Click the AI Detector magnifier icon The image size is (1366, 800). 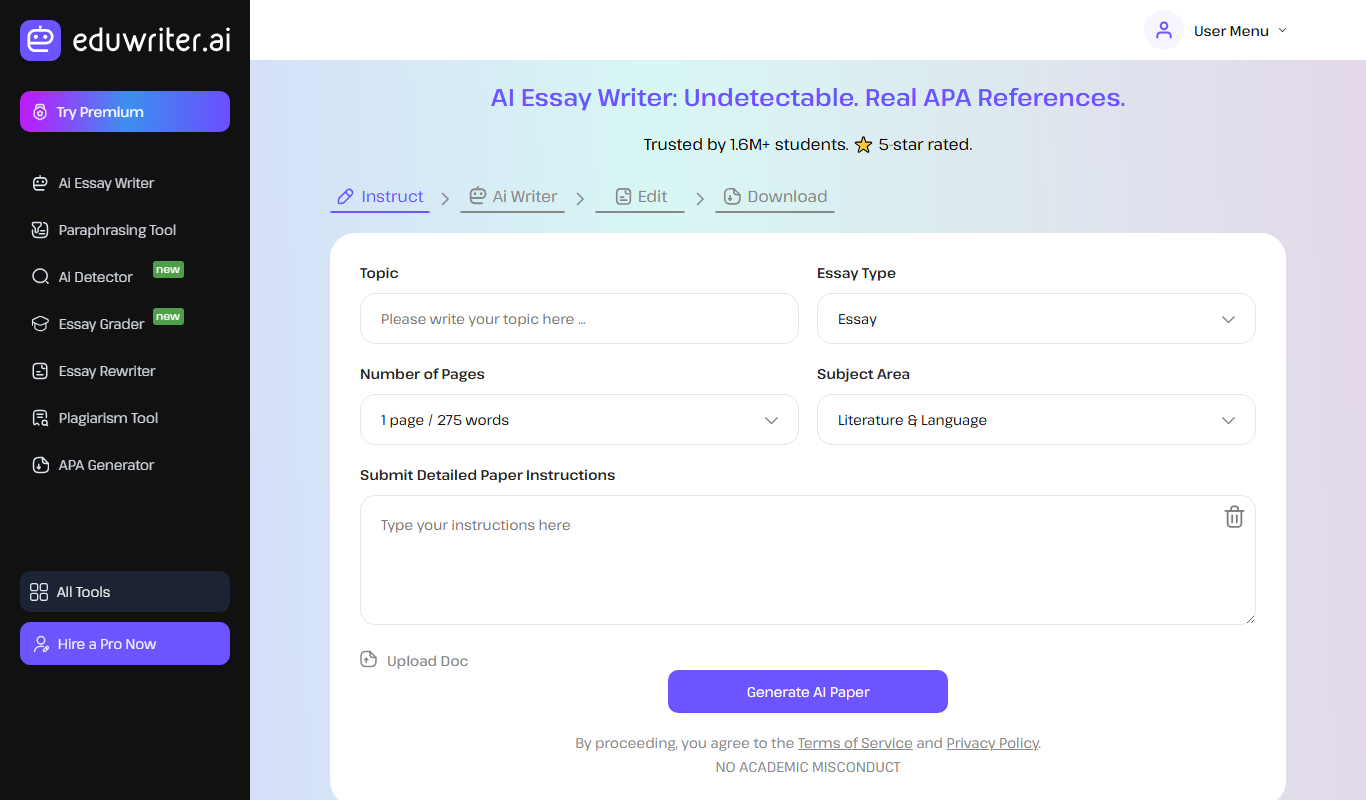[x=40, y=277]
